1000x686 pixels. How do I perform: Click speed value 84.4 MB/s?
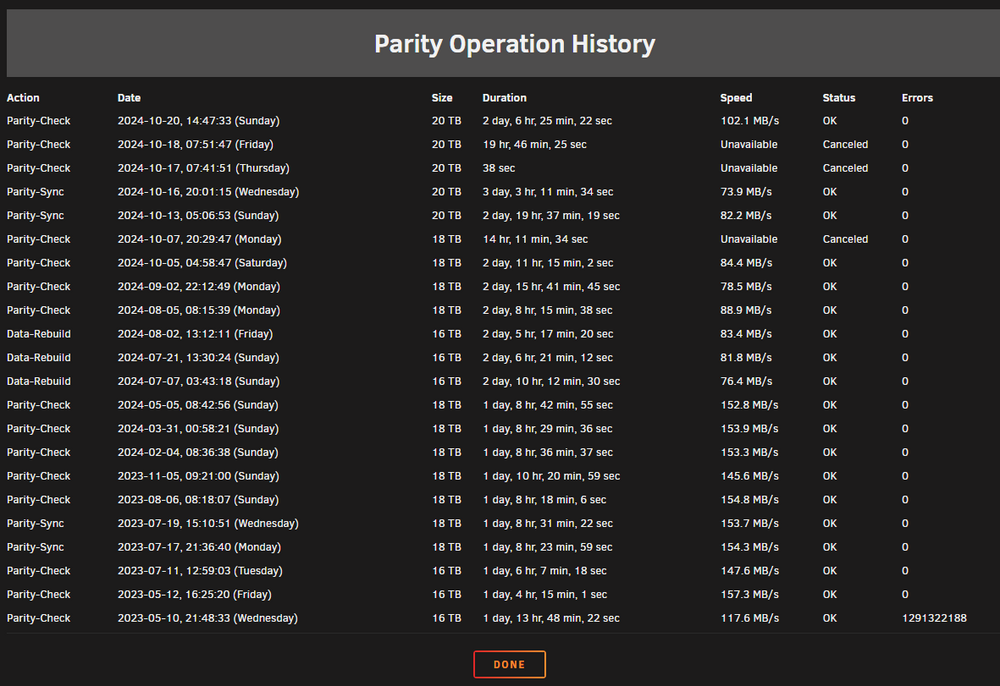[746, 263]
